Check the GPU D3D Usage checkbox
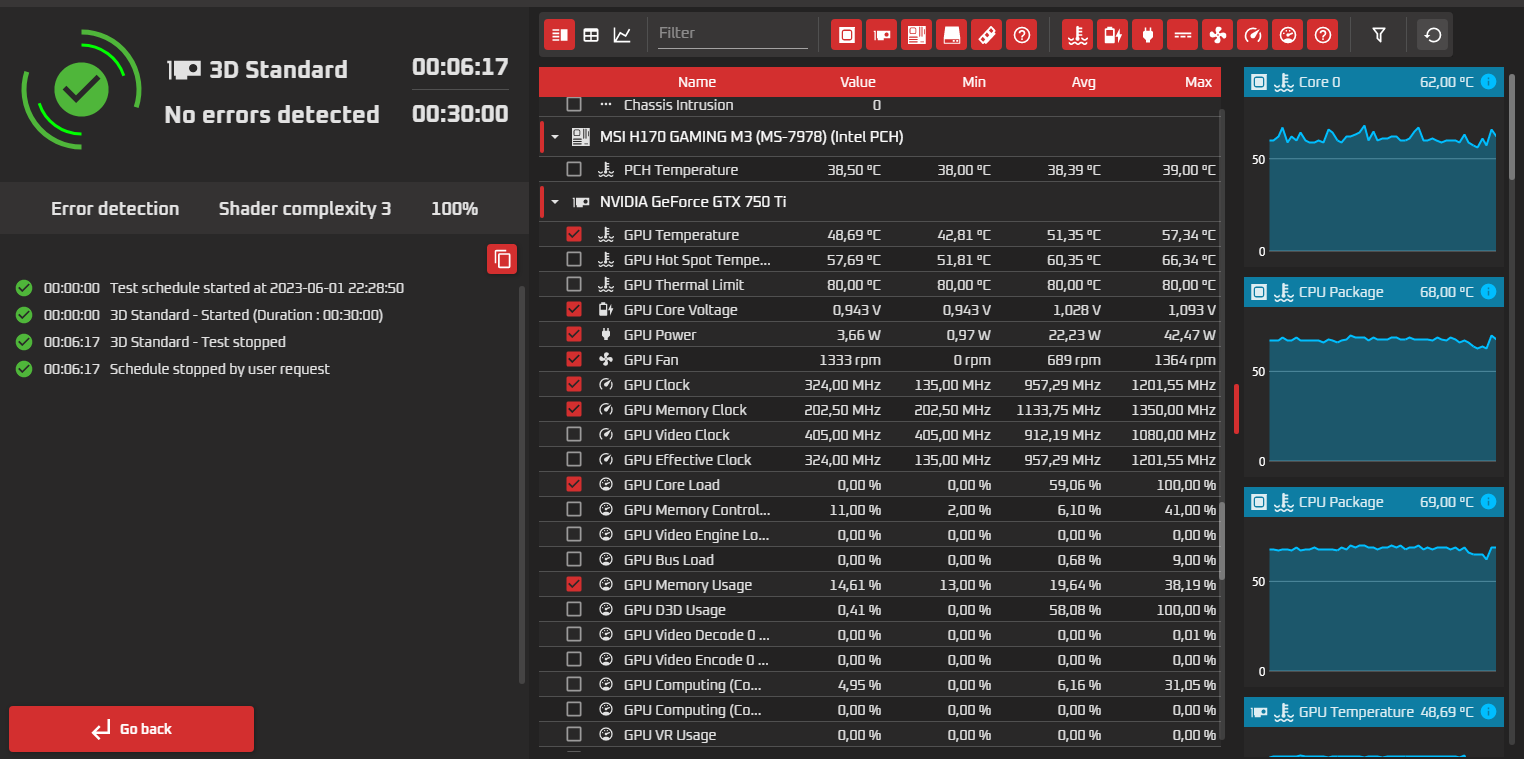The height and width of the screenshot is (759, 1524). (x=574, y=610)
